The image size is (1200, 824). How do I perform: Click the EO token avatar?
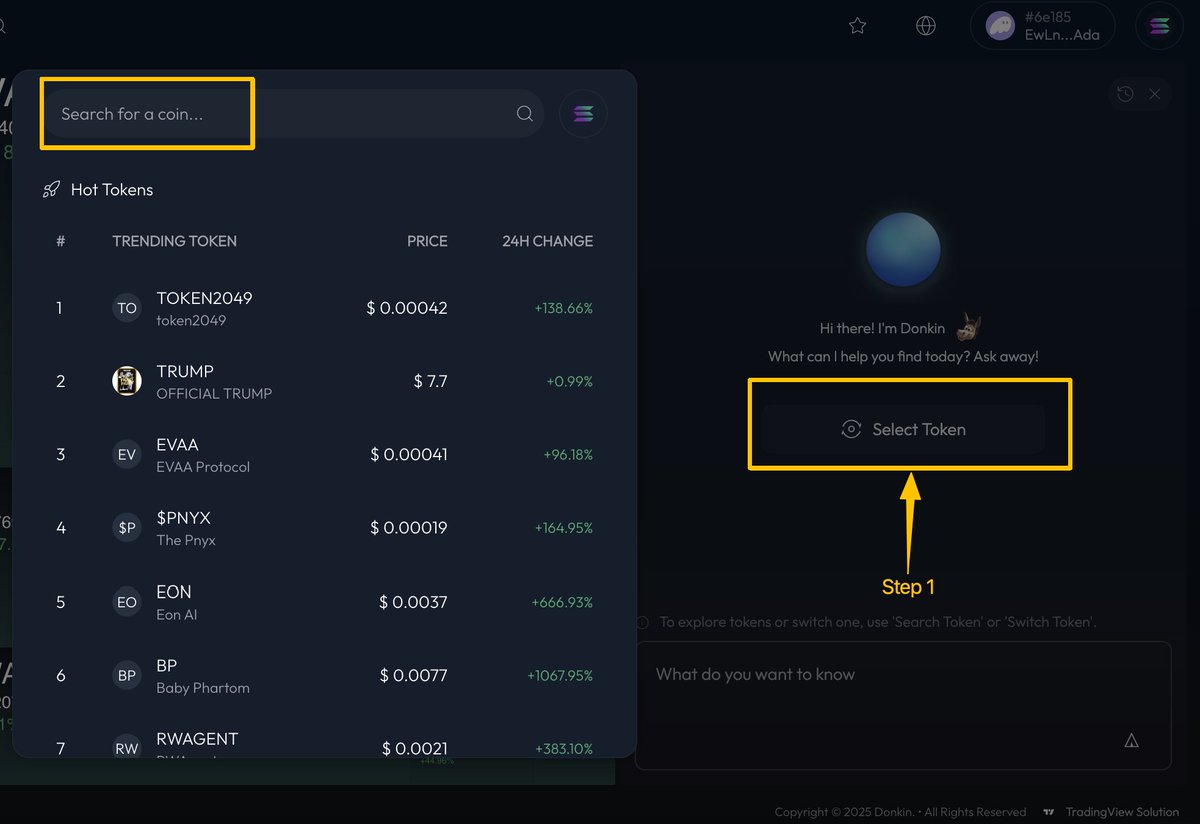[x=127, y=602]
